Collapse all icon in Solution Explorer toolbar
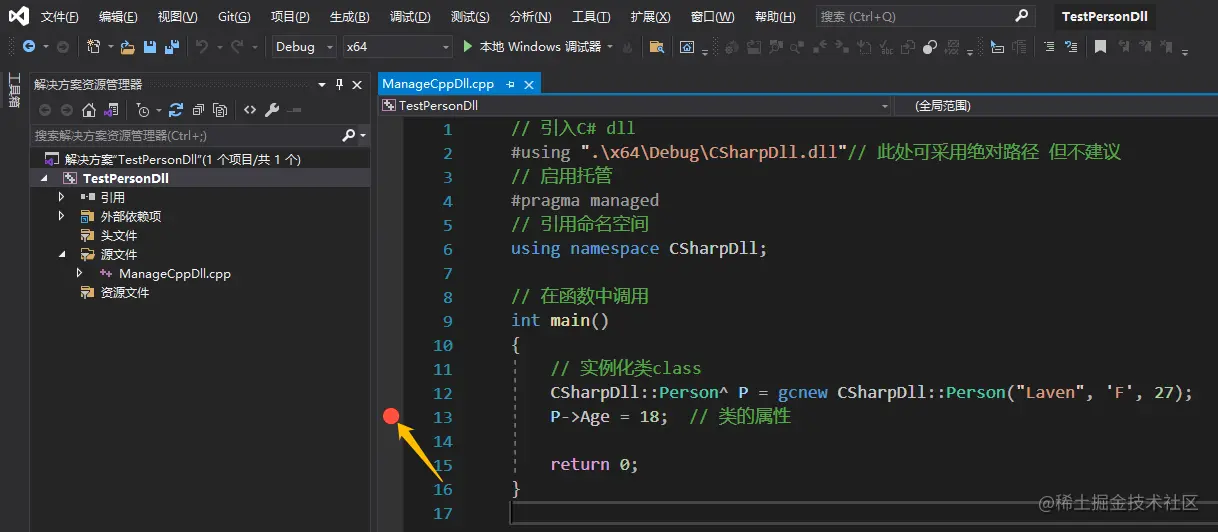 [x=198, y=110]
